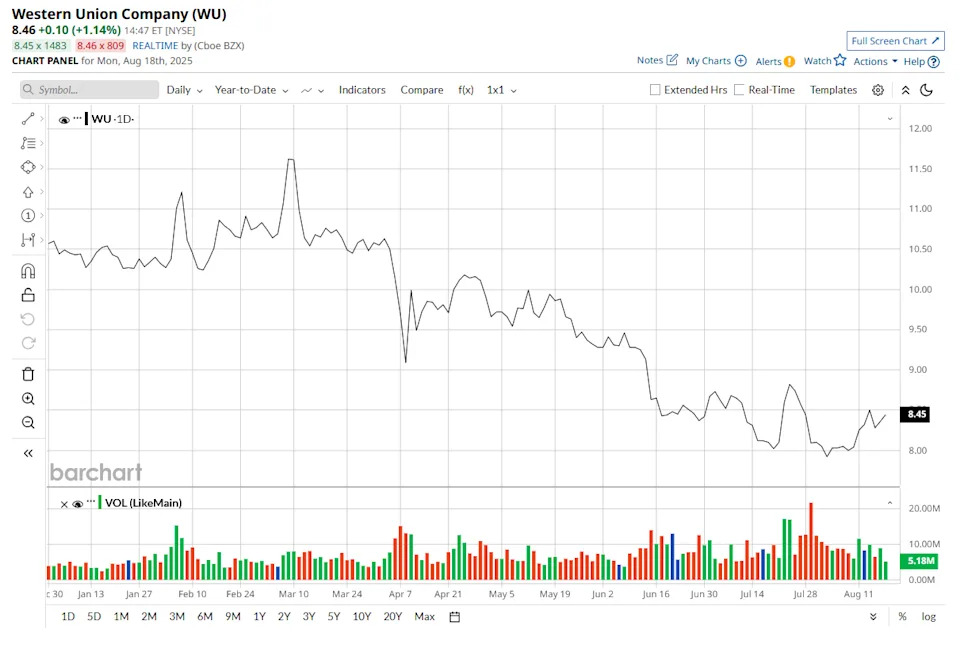Expand the Year-to-Date period dropdown
Image resolution: width=960 pixels, height=652 pixels.
pos(251,90)
